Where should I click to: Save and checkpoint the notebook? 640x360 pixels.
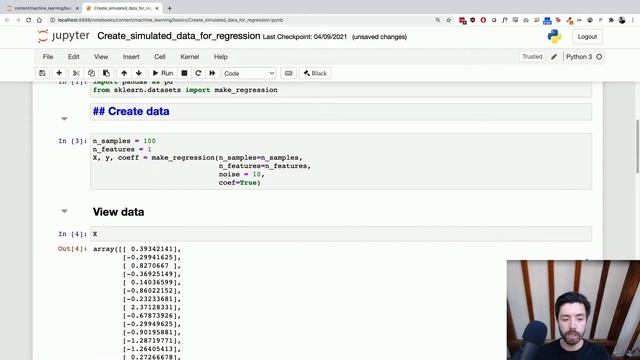[42, 73]
